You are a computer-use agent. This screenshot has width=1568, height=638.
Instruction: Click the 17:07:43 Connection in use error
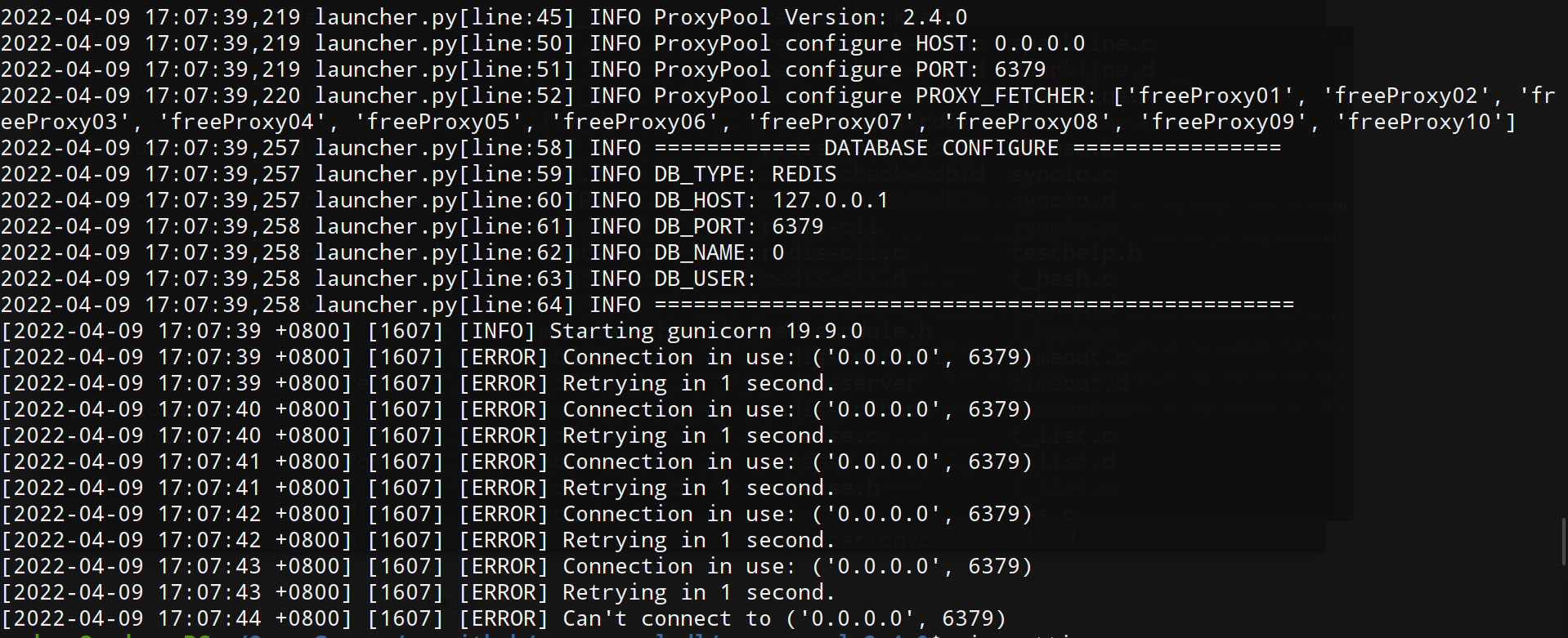tap(517, 566)
